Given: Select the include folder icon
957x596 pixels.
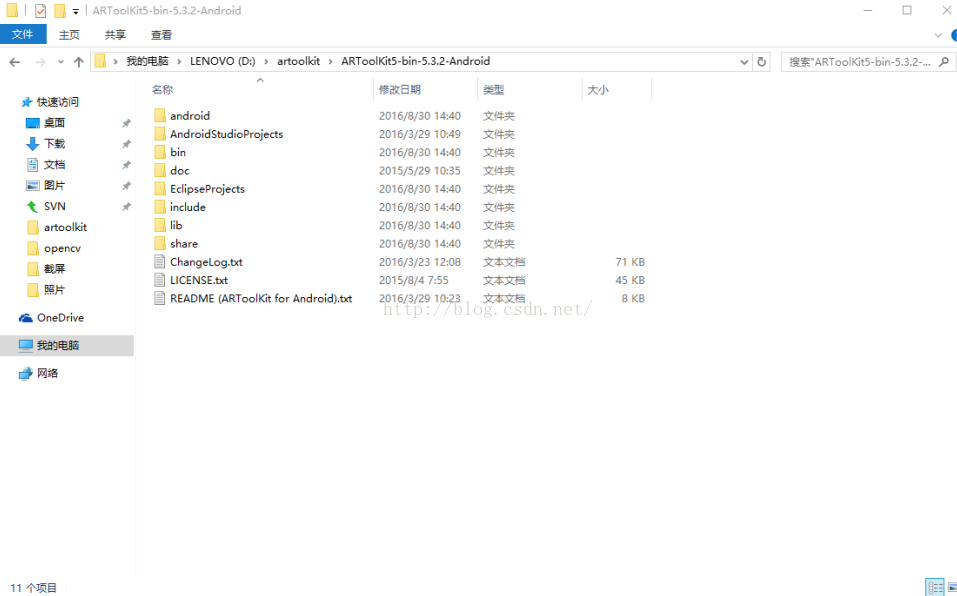Looking at the screenshot, I should [160, 207].
